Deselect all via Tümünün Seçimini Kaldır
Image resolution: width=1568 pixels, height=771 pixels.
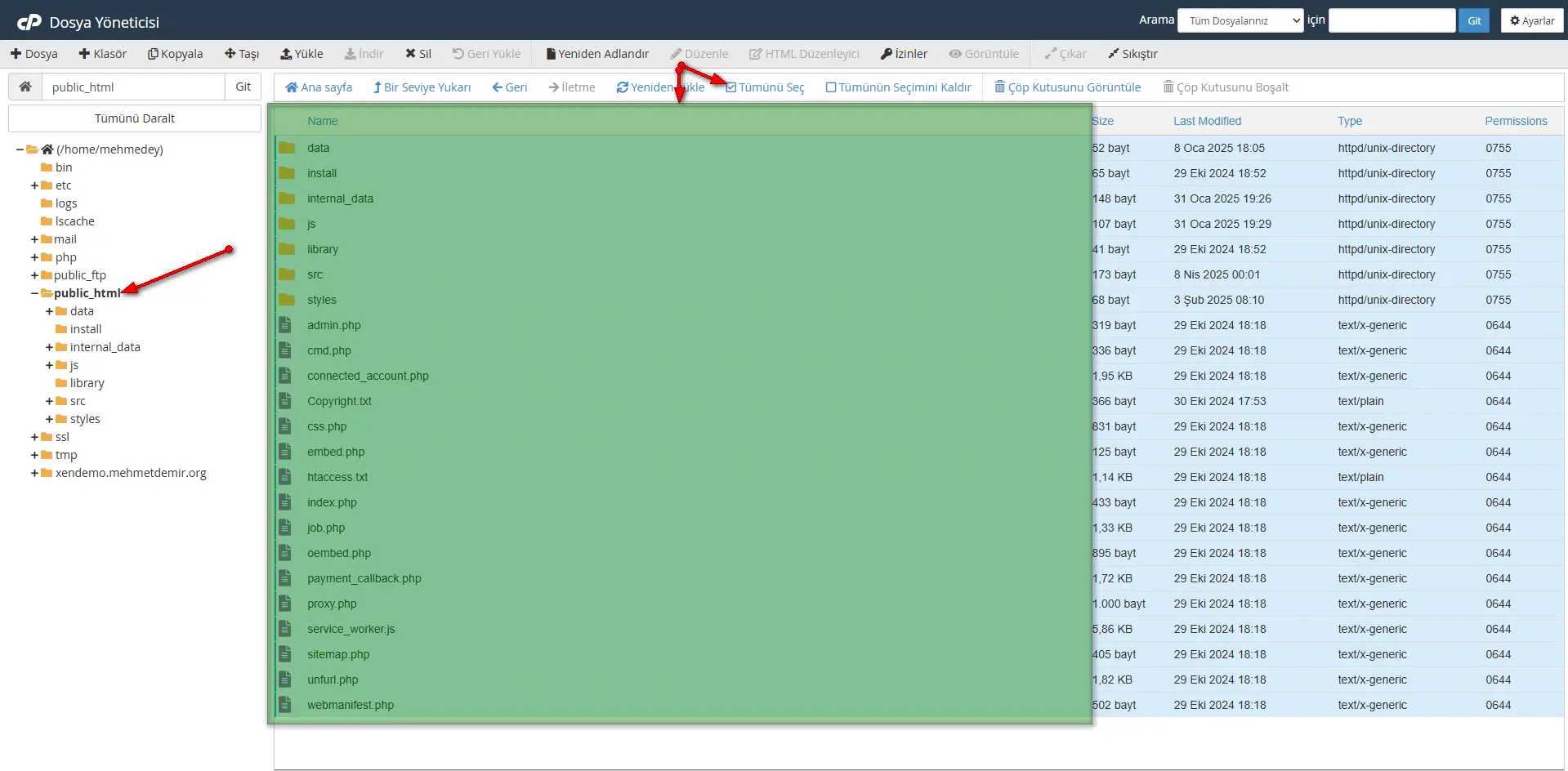(897, 87)
